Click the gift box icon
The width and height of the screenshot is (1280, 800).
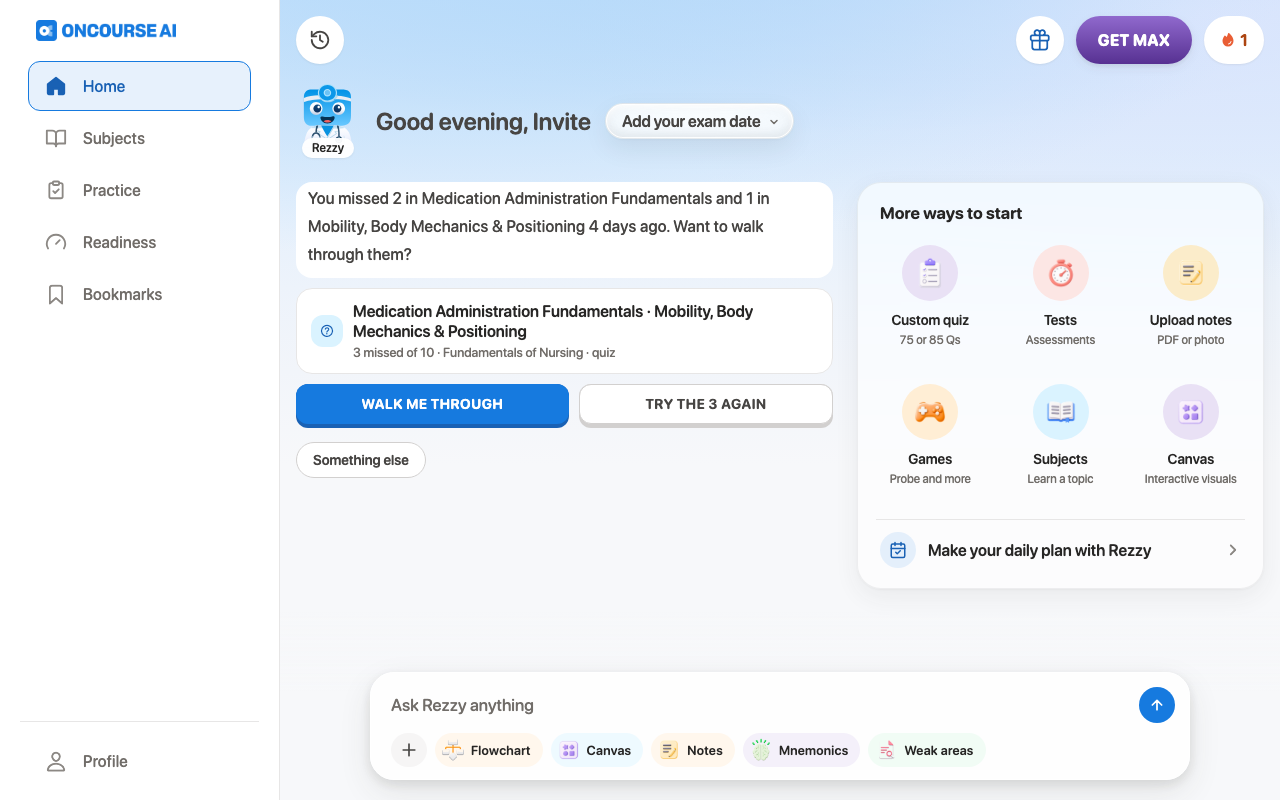(1040, 40)
